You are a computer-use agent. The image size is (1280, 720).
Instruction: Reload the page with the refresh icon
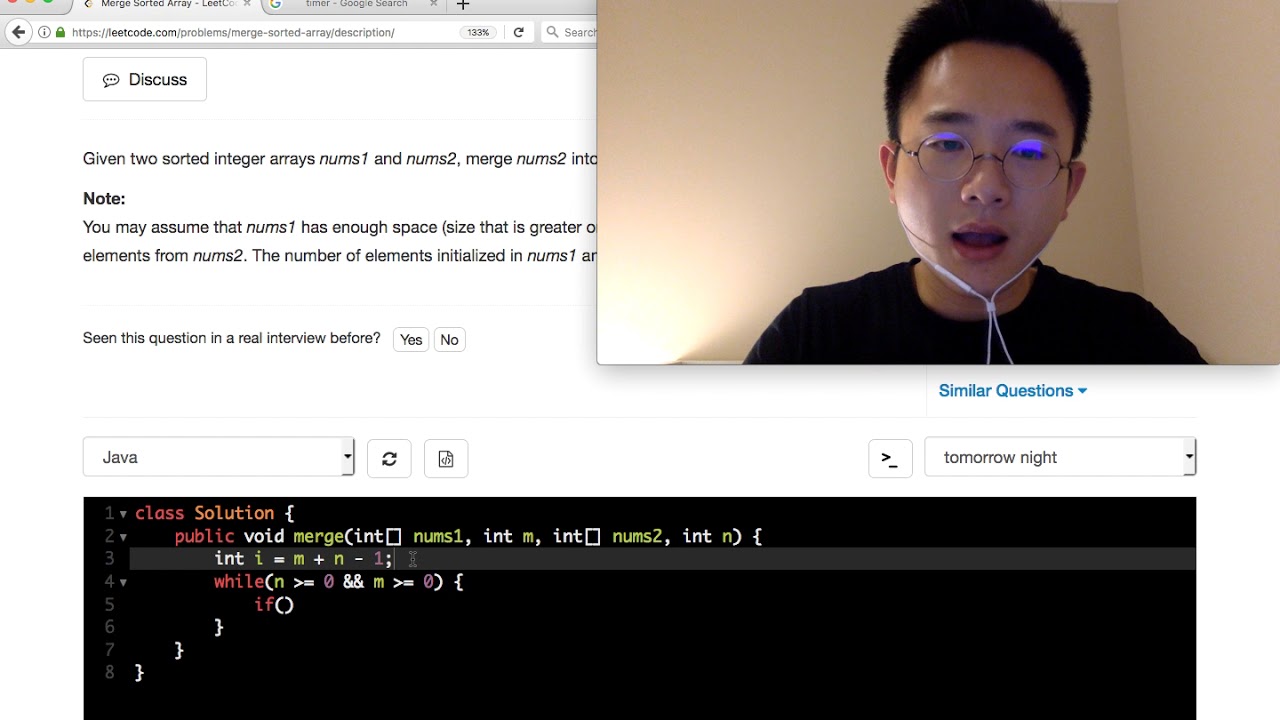click(x=518, y=32)
